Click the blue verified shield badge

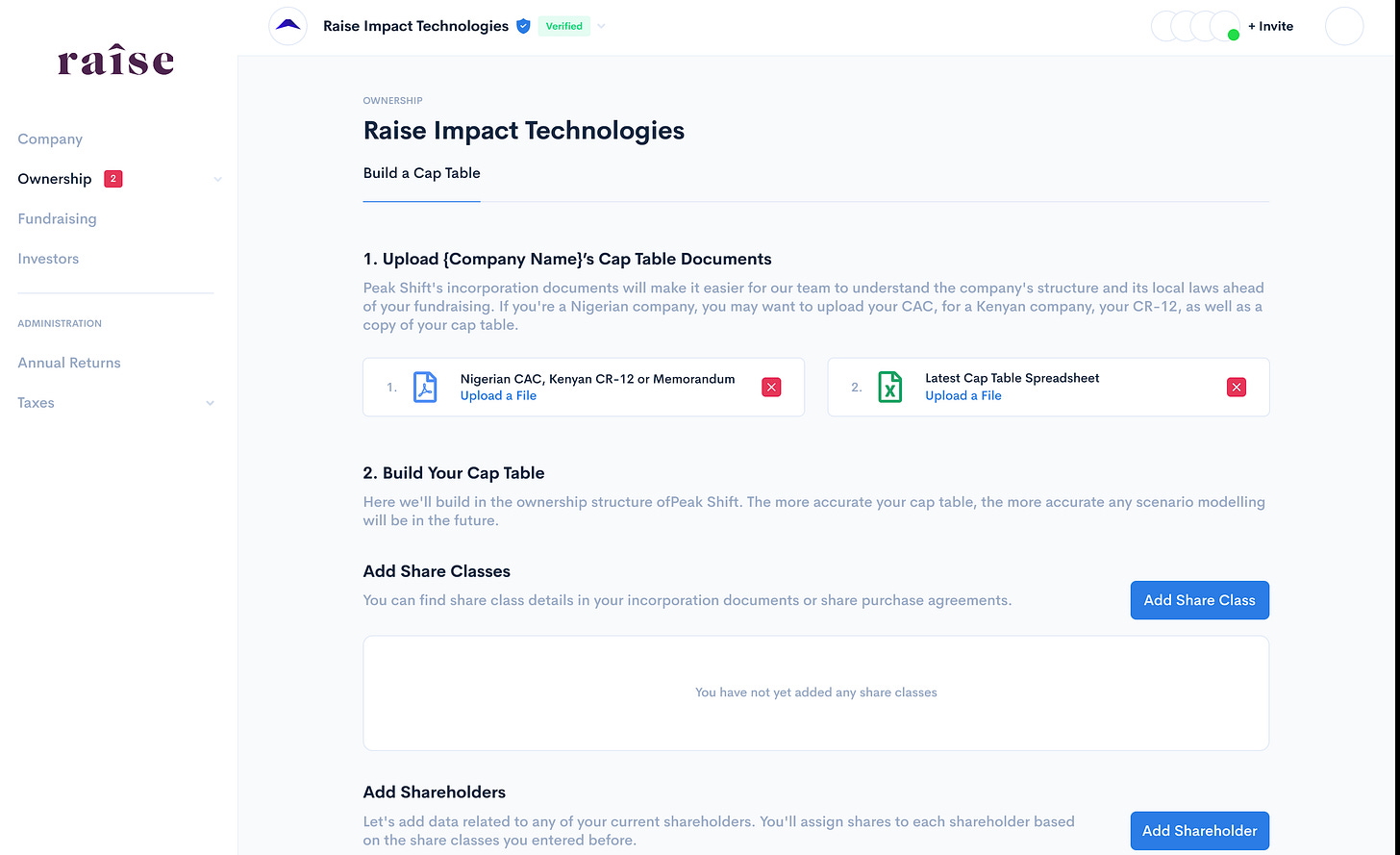click(x=523, y=26)
